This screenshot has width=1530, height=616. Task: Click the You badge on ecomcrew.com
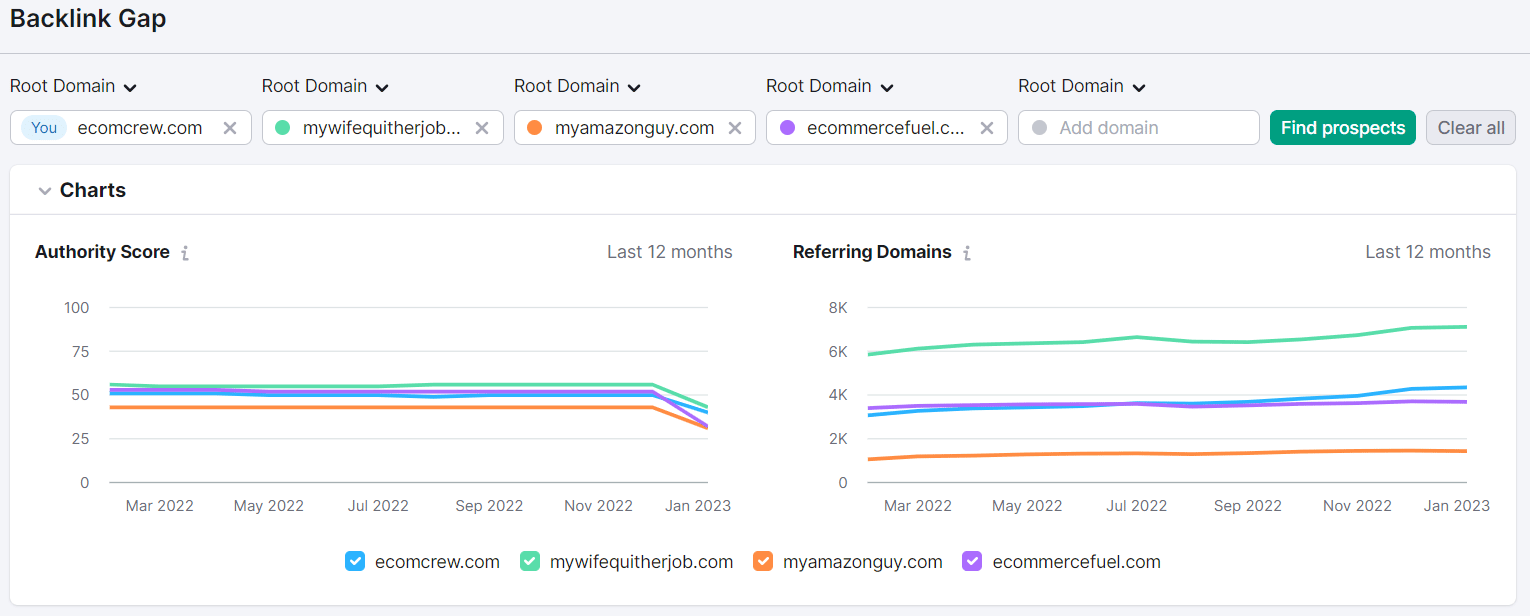point(44,128)
